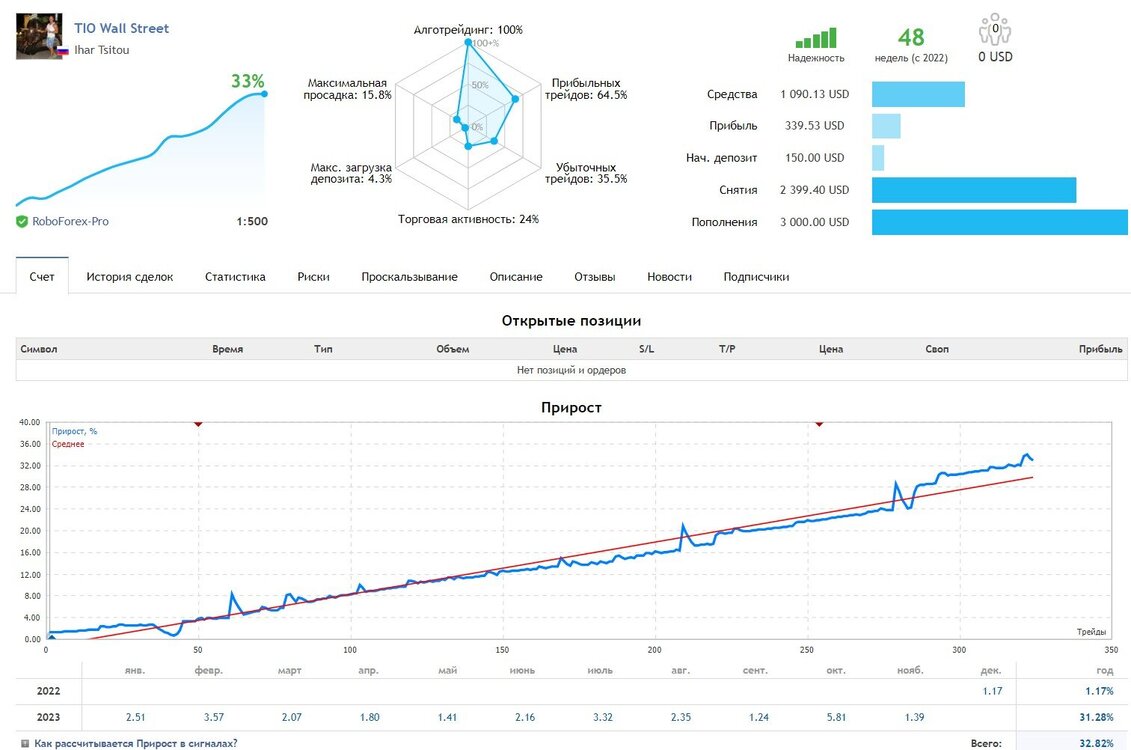This screenshot has width=1131, height=750.
Task: Click the Всего total 32.82%
Action: 1096,744
